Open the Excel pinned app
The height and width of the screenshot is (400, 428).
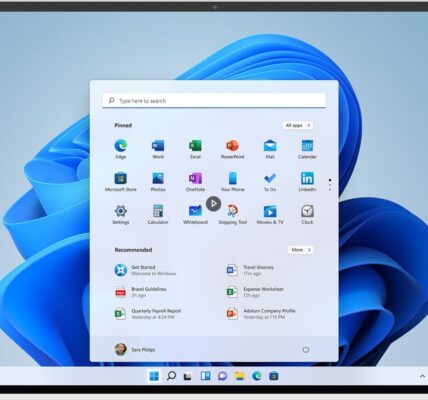point(195,149)
